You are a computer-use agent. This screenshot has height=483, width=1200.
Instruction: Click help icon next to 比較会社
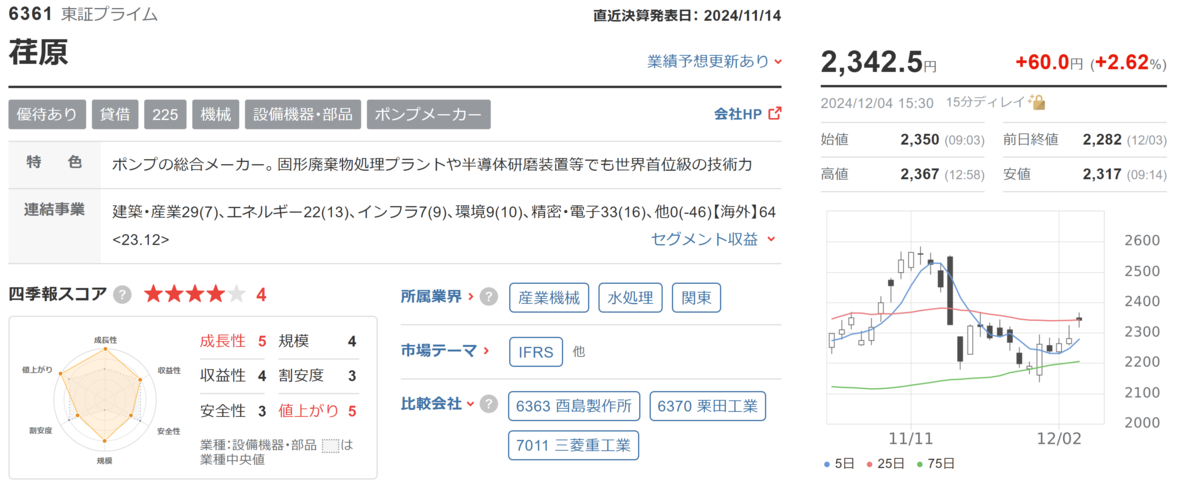(x=489, y=404)
